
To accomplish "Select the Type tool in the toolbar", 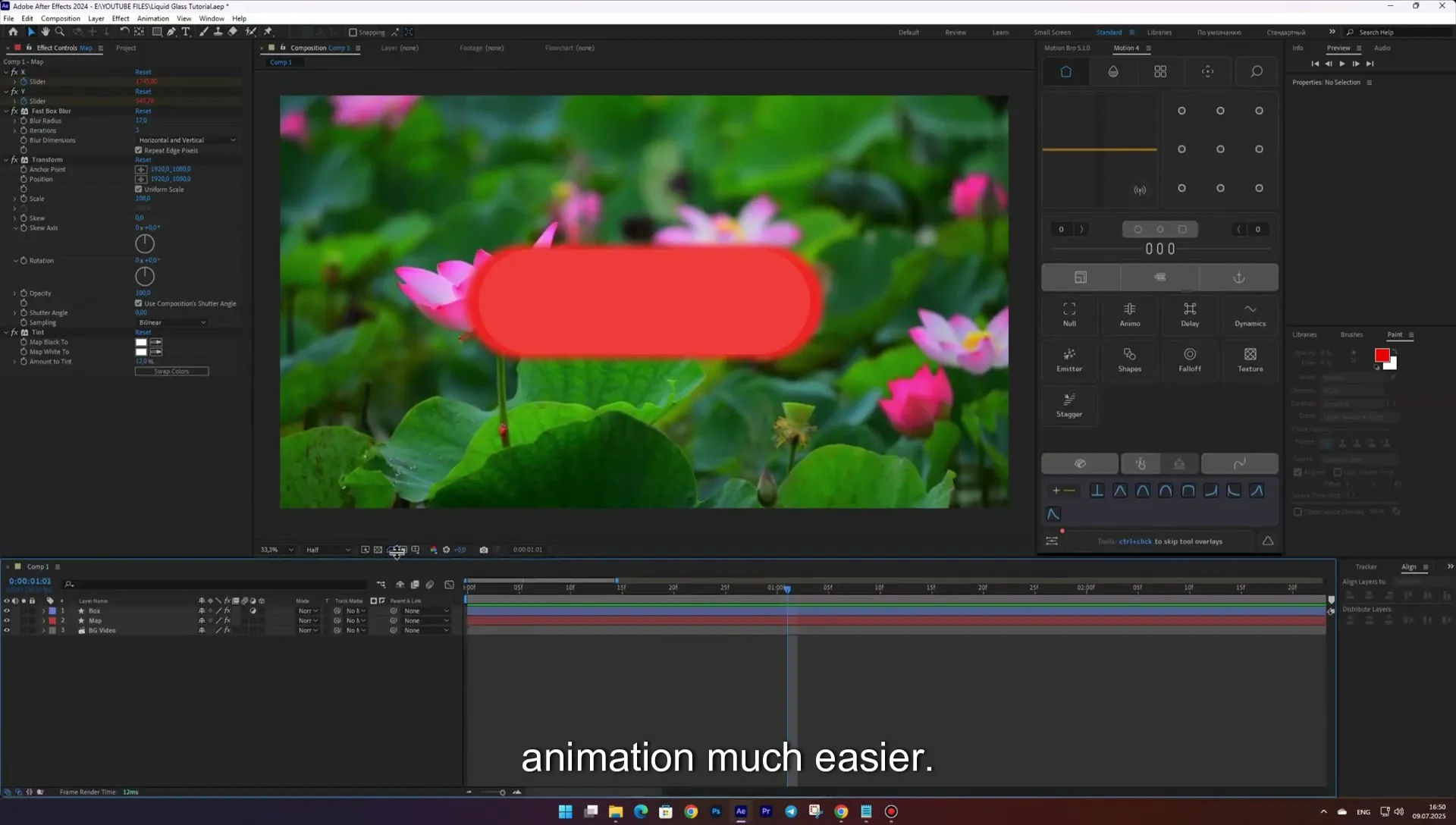I will coord(186,32).
